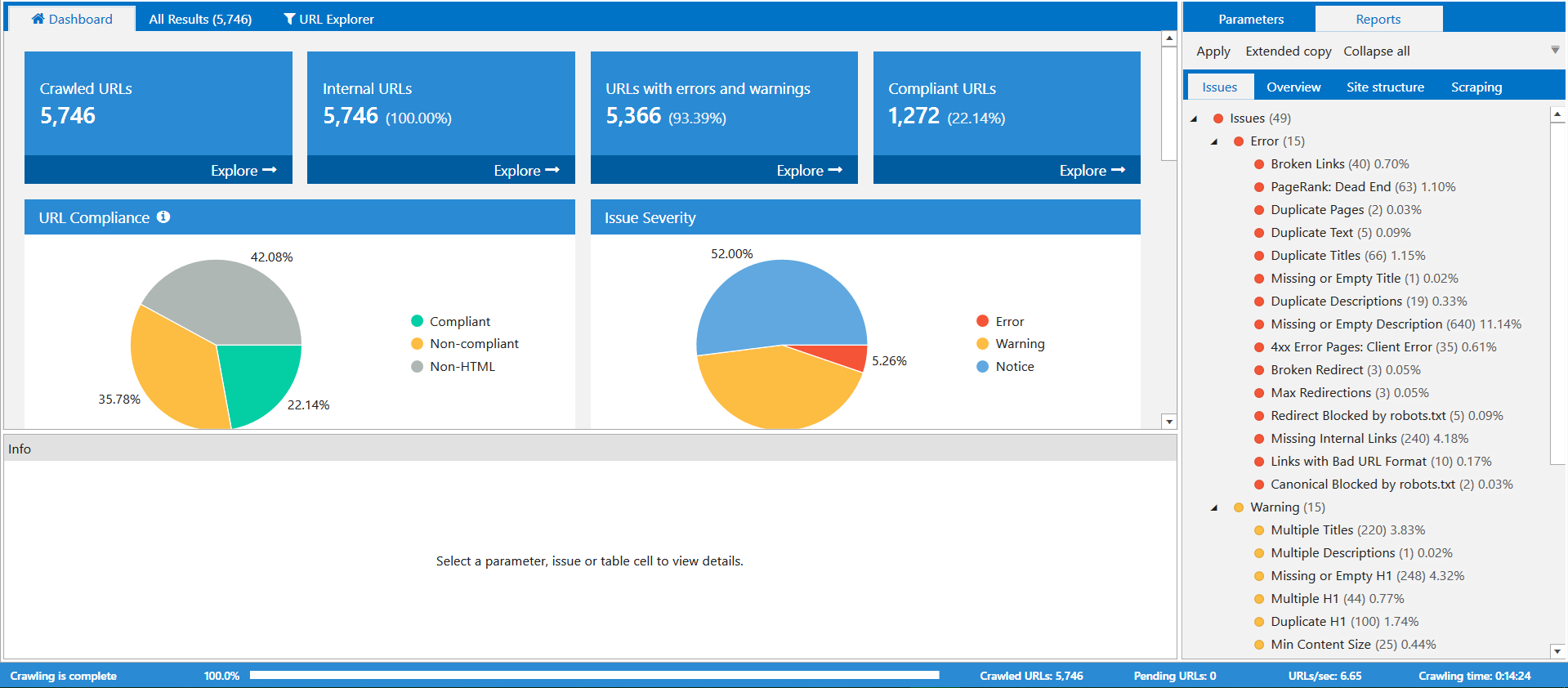Toggle Notice series in severity legend
Image resolution: width=1568 pixels, height=688 pixels.
click(983, 367)
